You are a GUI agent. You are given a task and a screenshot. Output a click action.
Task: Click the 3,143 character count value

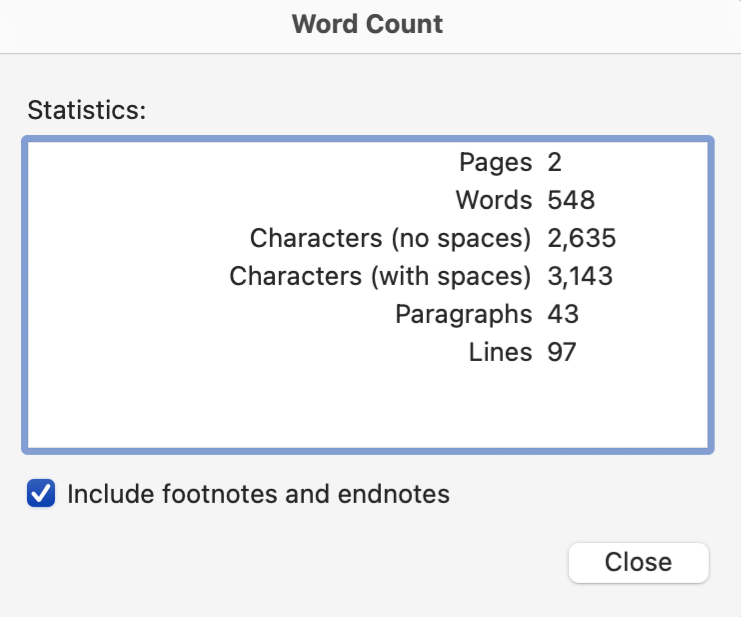[580, 276]
